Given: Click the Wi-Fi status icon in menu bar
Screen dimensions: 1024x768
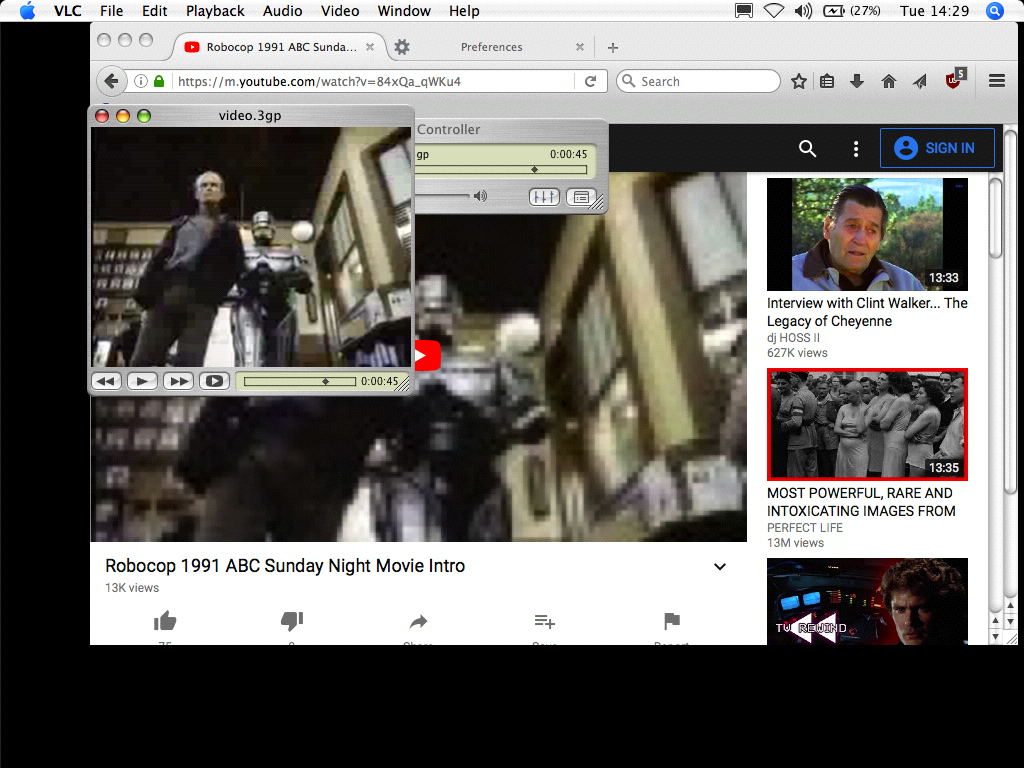Looking at the screenshot, I should click(x=774, y=11).
